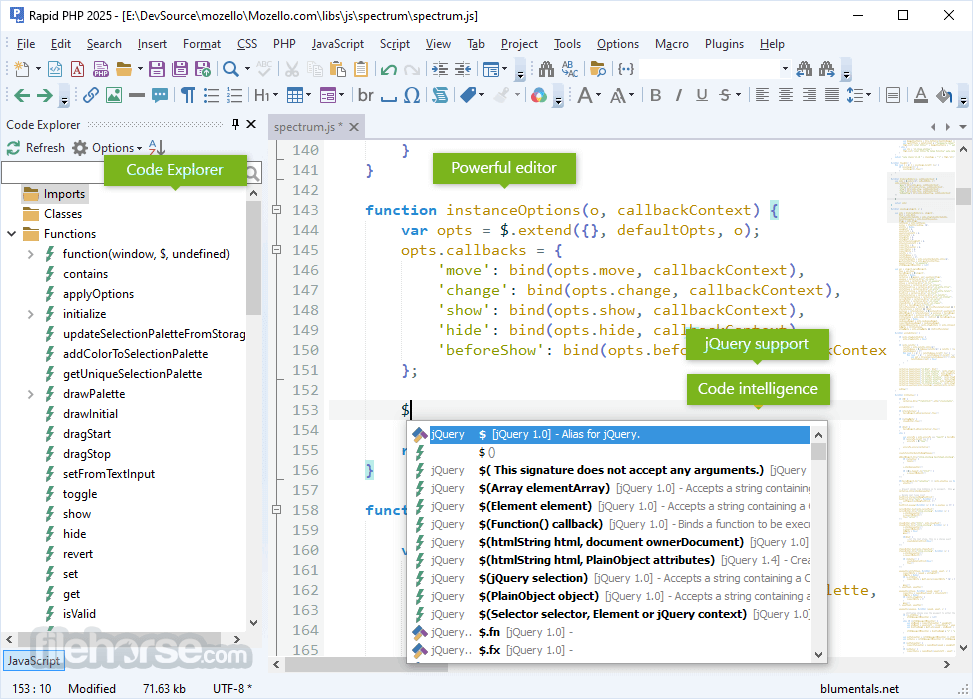Image resolution: width=973 pixels, height=699 pixels.
Task: Click the New HTML document icon
Action: pos(55,69)
